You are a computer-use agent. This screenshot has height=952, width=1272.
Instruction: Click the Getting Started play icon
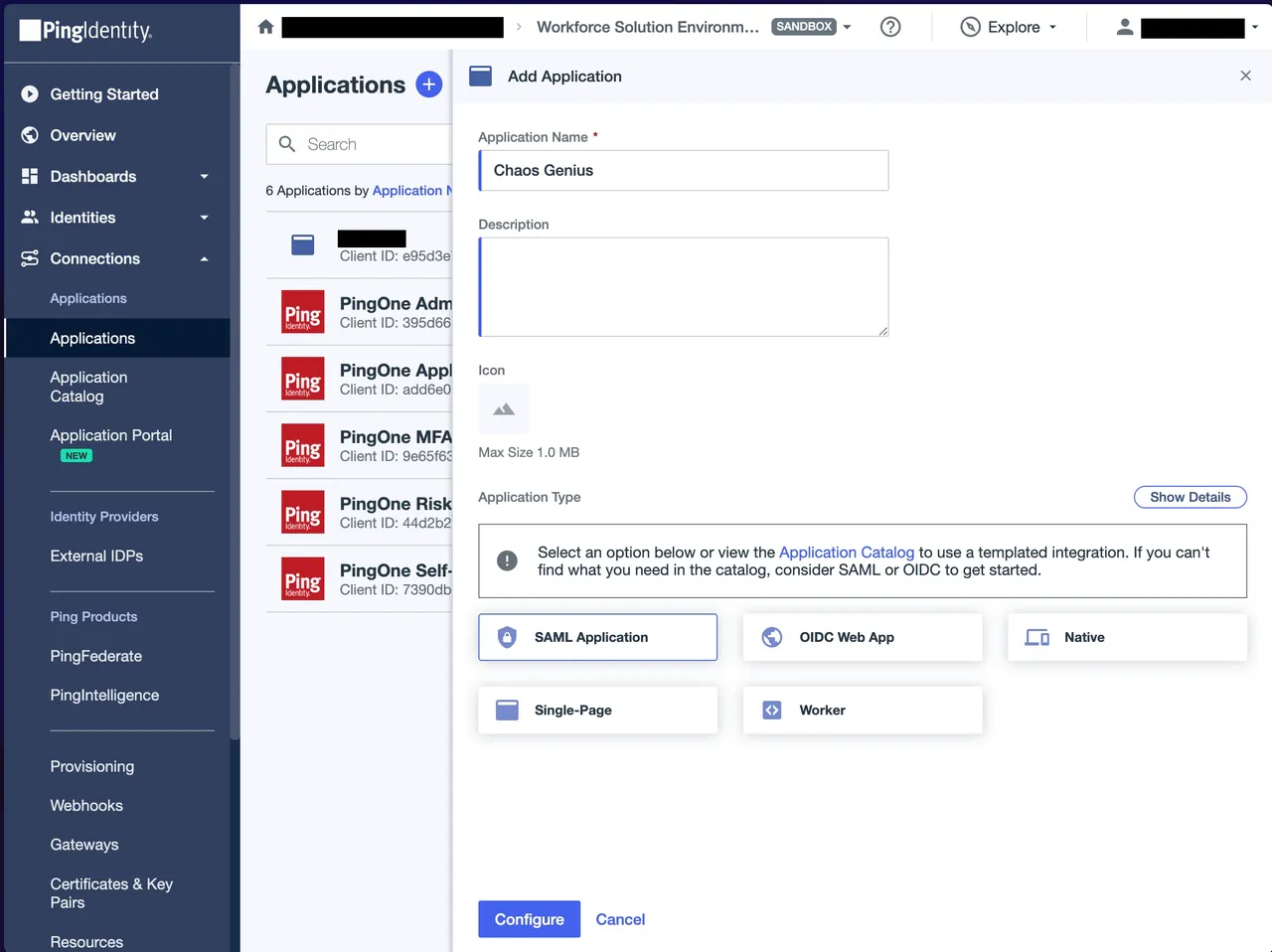tap(30, 94)
